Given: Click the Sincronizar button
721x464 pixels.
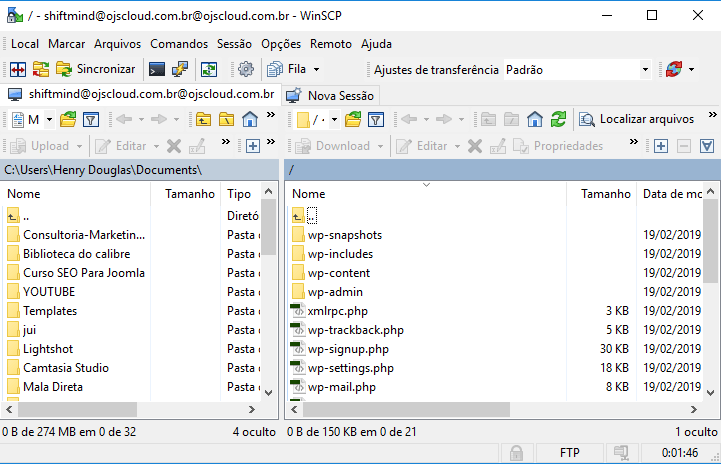Looking at the screenshot, I should click(x=95, y=69).
